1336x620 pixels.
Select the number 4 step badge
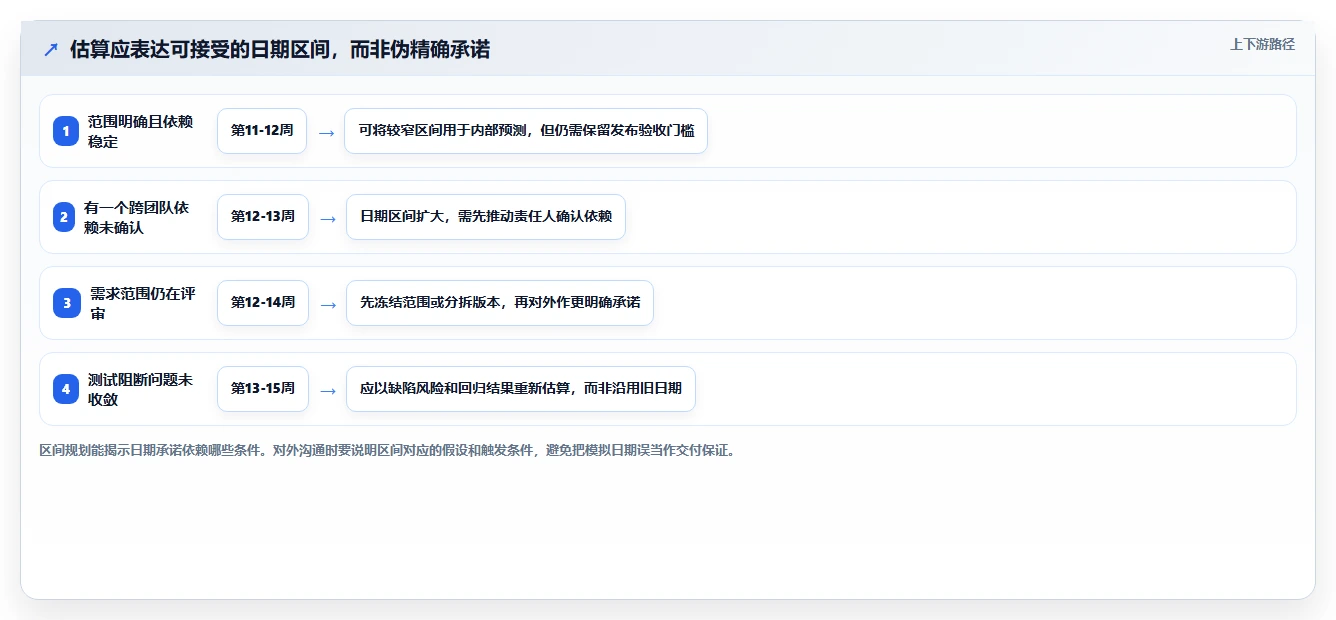[66, 389]
